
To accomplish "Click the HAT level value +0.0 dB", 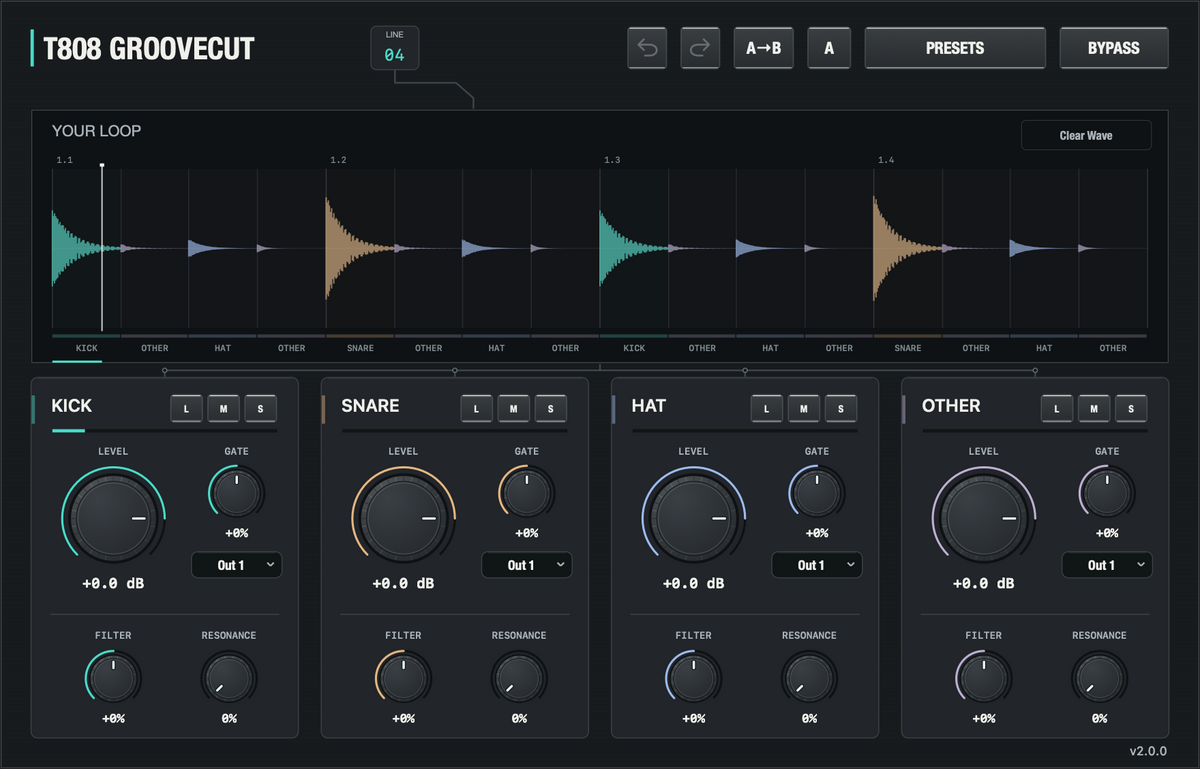I will click(693, 583).
